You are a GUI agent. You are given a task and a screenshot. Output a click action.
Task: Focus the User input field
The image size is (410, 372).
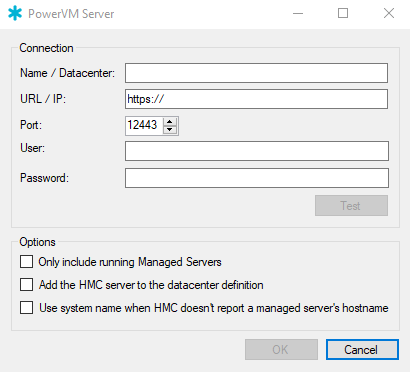[257, 151]
